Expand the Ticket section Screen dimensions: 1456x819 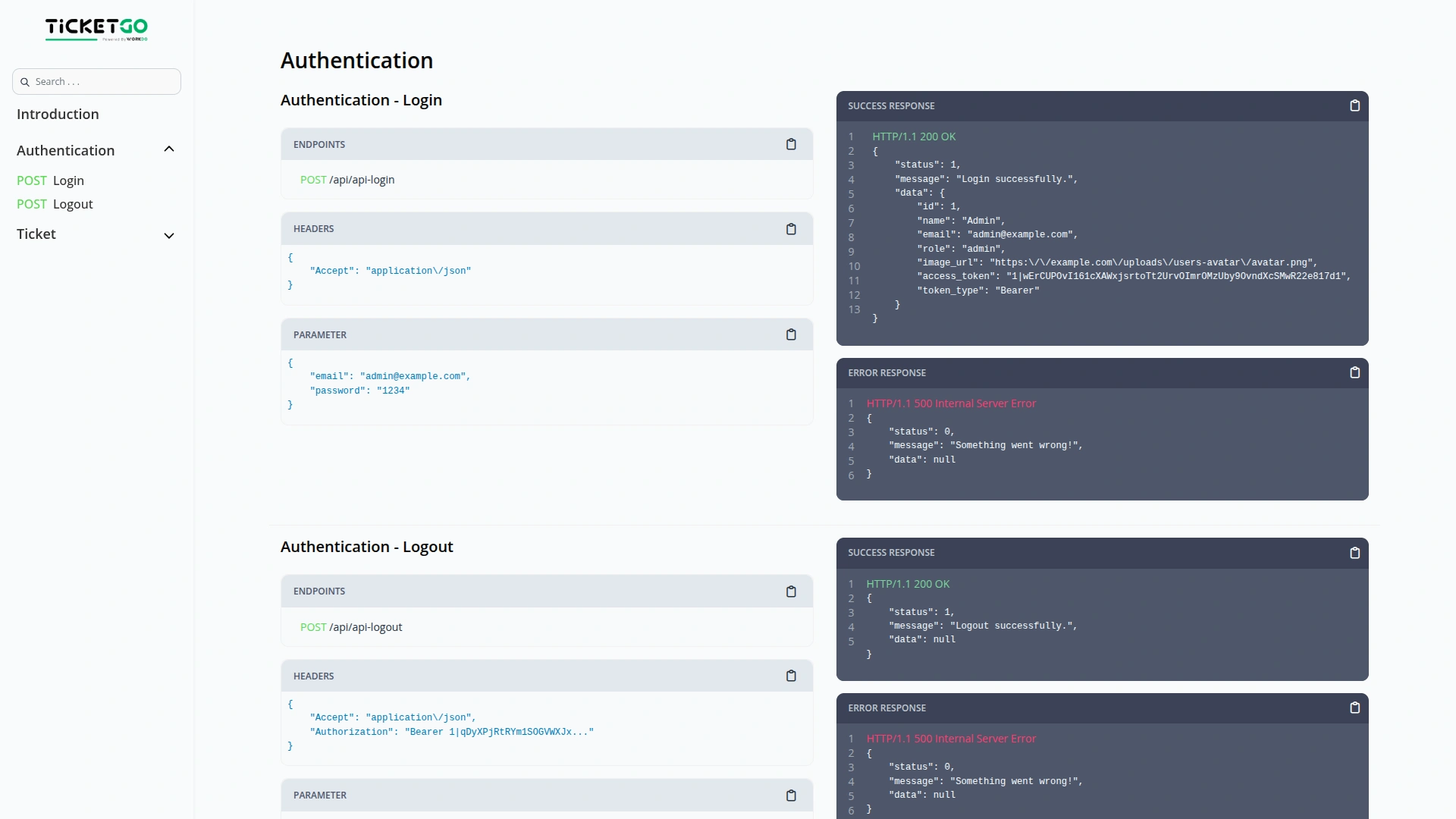(x=169, y=236)
